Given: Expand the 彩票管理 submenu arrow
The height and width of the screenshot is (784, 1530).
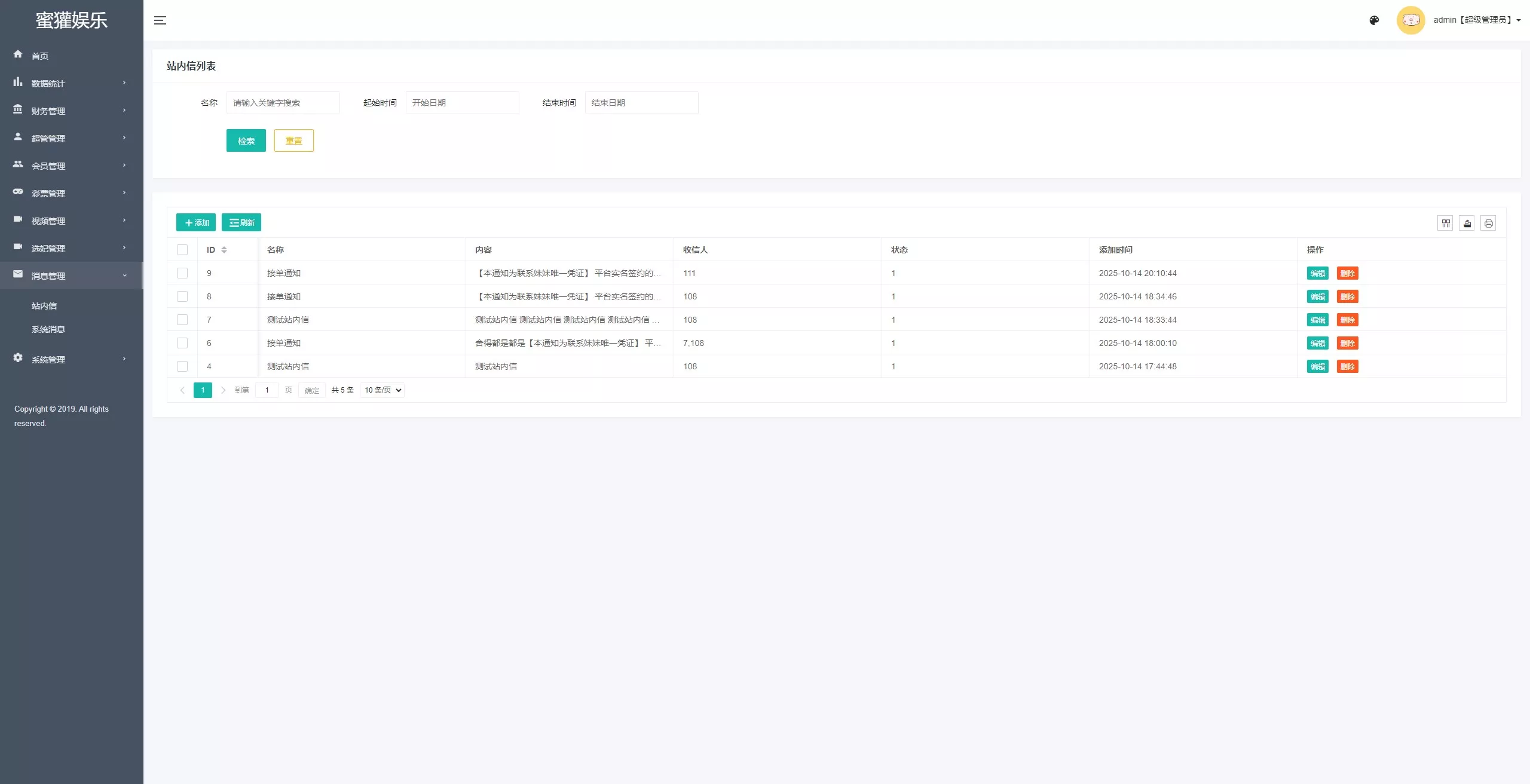Looking at the screenshot, I should click(124, 193).
